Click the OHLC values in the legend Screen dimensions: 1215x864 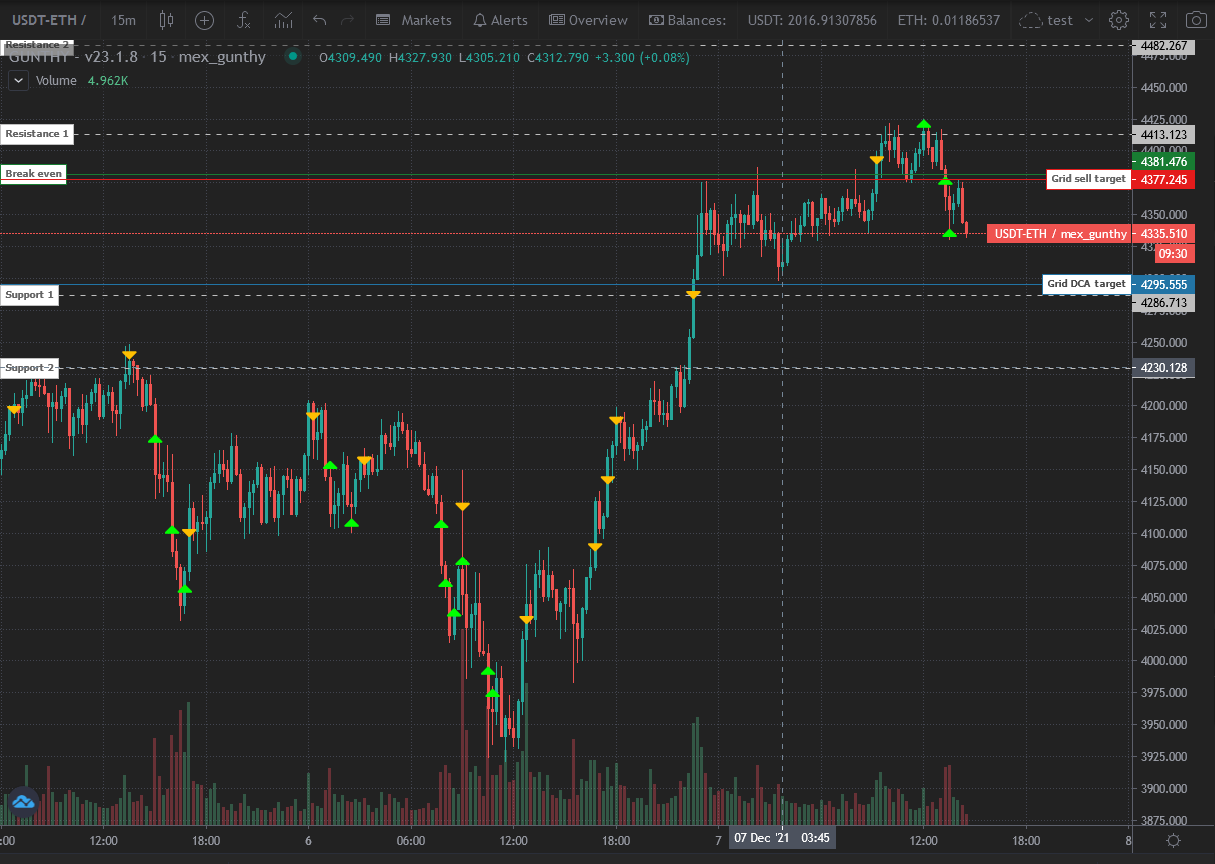coord(504,57)
